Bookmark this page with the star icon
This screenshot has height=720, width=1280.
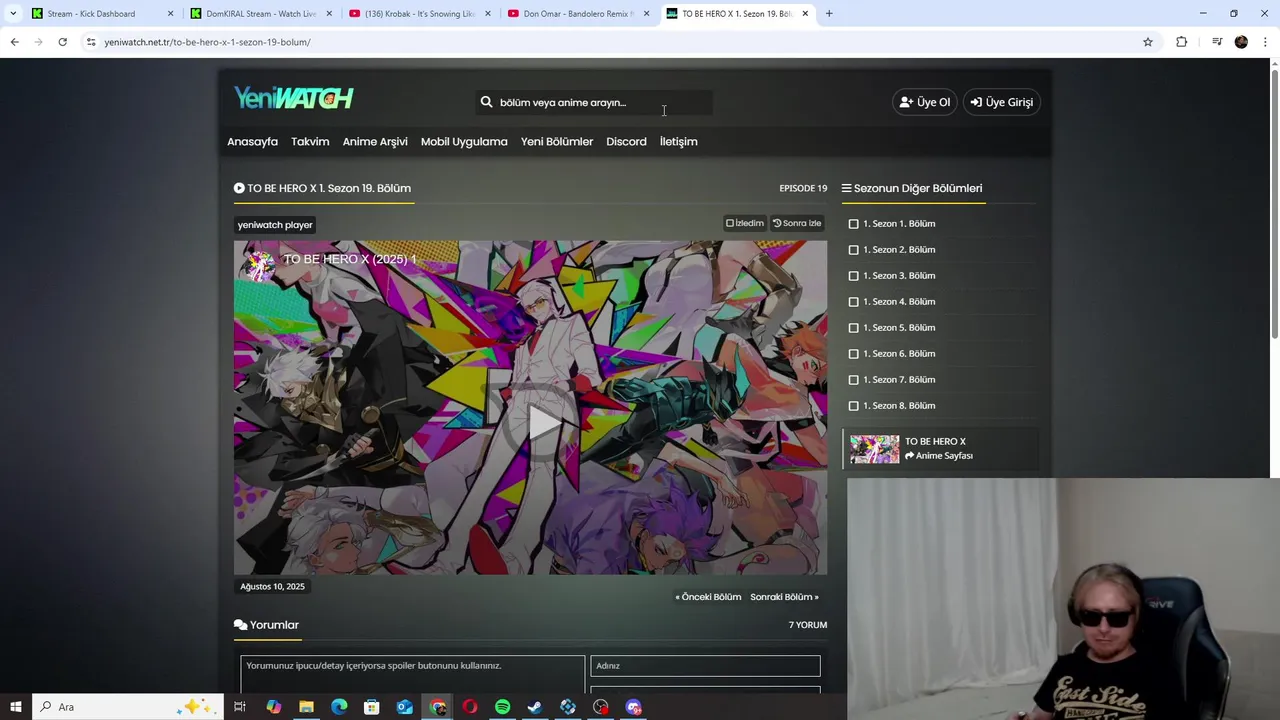point(1148,42)
